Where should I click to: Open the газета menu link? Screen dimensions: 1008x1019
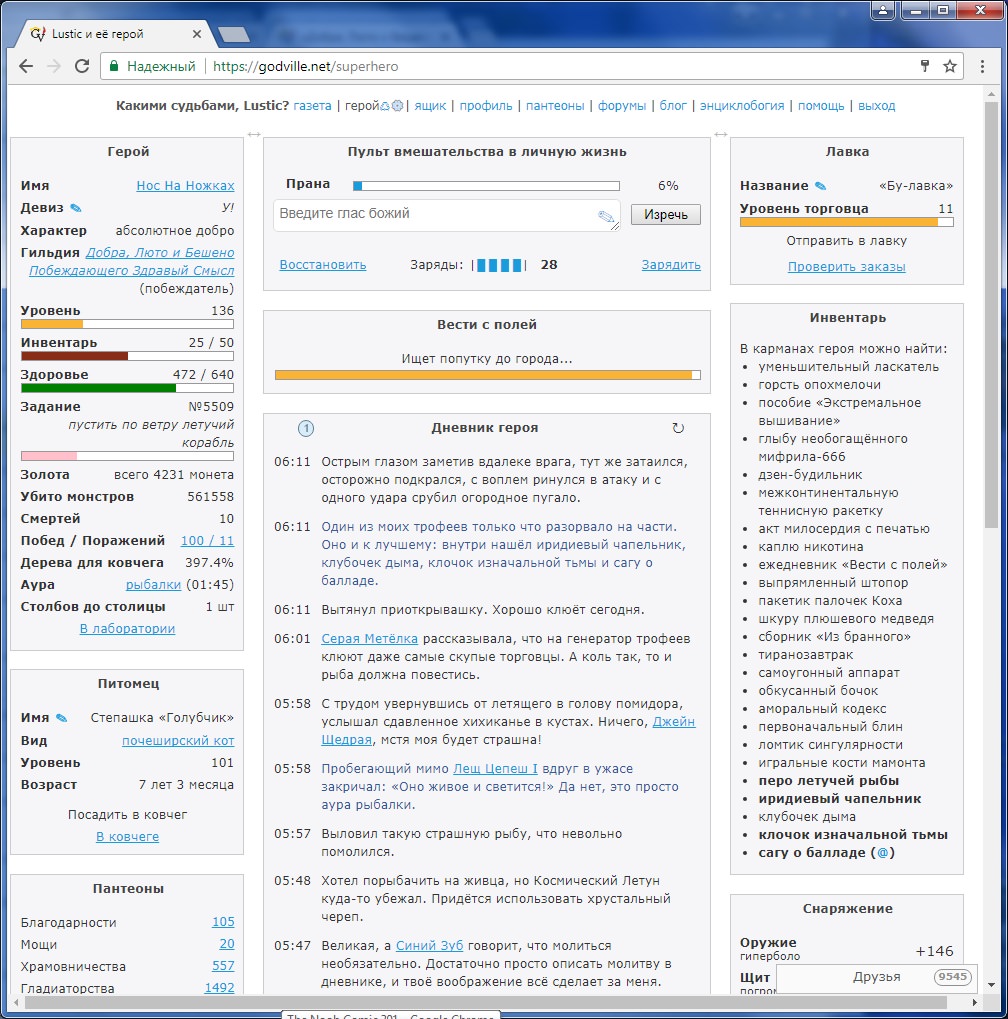[312, 106]
